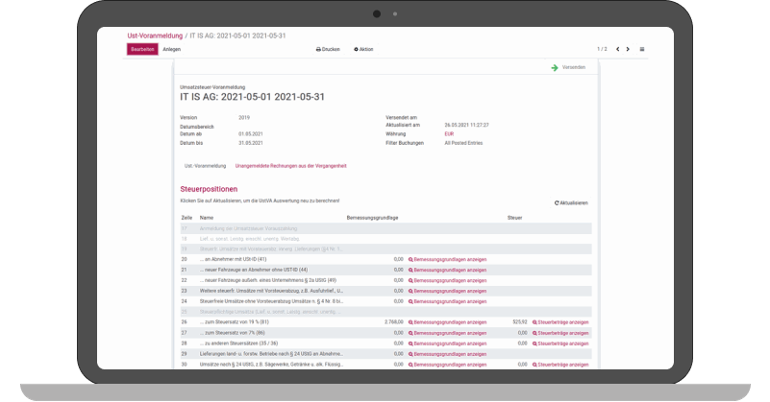The image size is (770, 402).
Task: Open the EUR currency link
Action: [x=449, y=133]
